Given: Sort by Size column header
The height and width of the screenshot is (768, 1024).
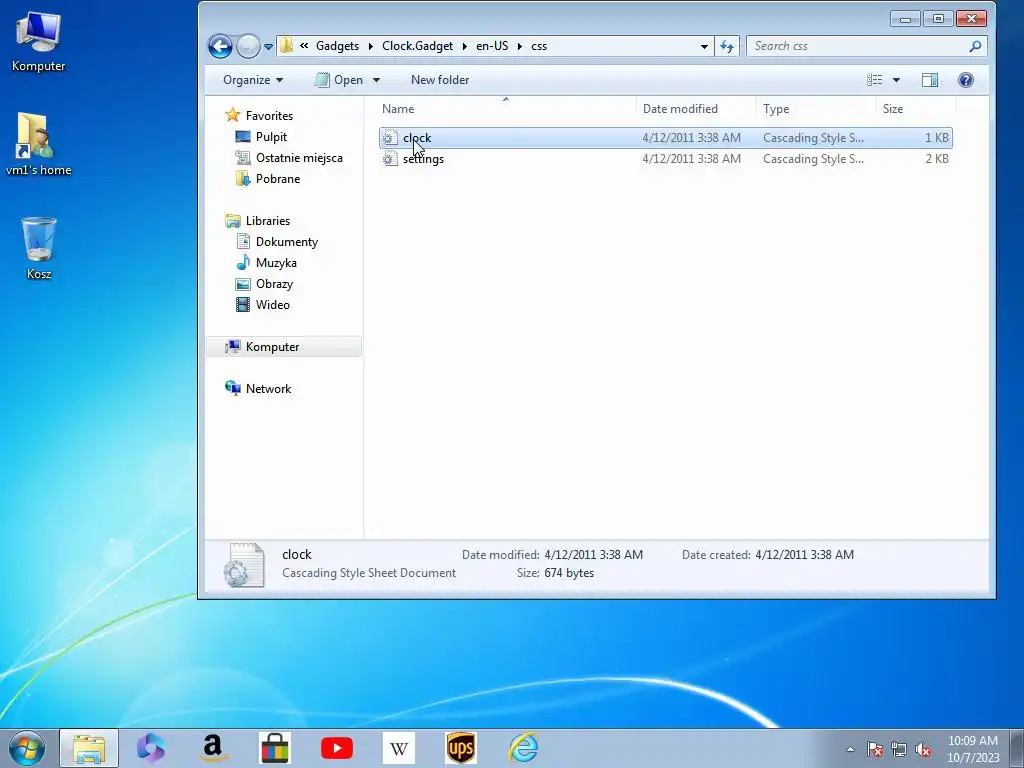Looking at the screenshot, I should [x=916, y=108].
